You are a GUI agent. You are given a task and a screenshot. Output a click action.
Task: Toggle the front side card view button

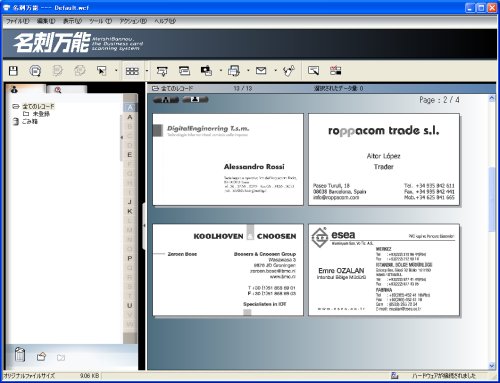pos(166,100)
